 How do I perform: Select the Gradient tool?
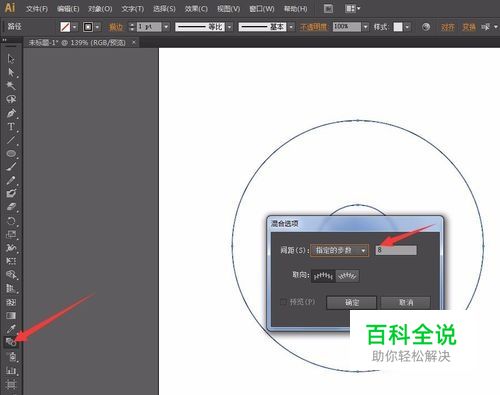click(11, 315)
